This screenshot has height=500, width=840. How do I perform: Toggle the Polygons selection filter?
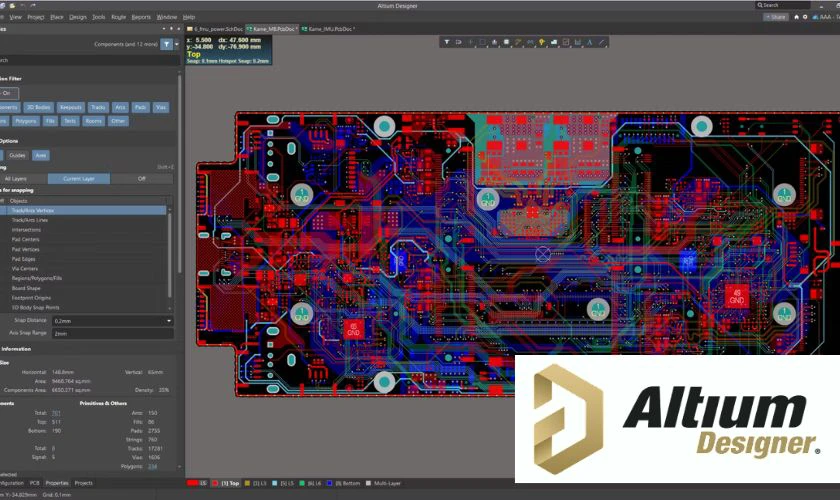coord(26,121)
